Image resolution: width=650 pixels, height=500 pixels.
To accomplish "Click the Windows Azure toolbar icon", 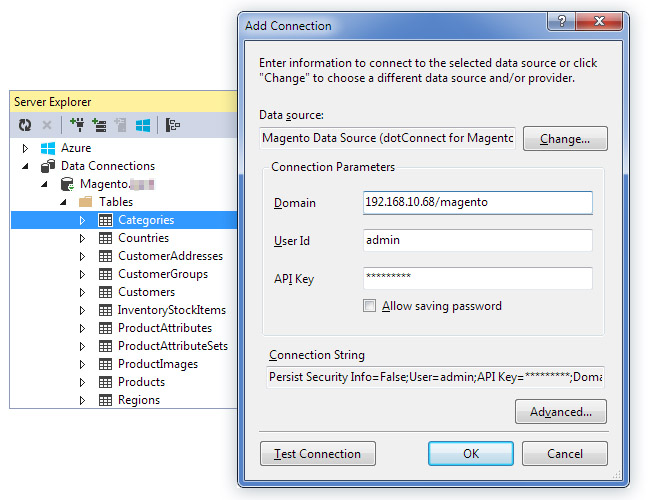I will [x=143, y=125].
